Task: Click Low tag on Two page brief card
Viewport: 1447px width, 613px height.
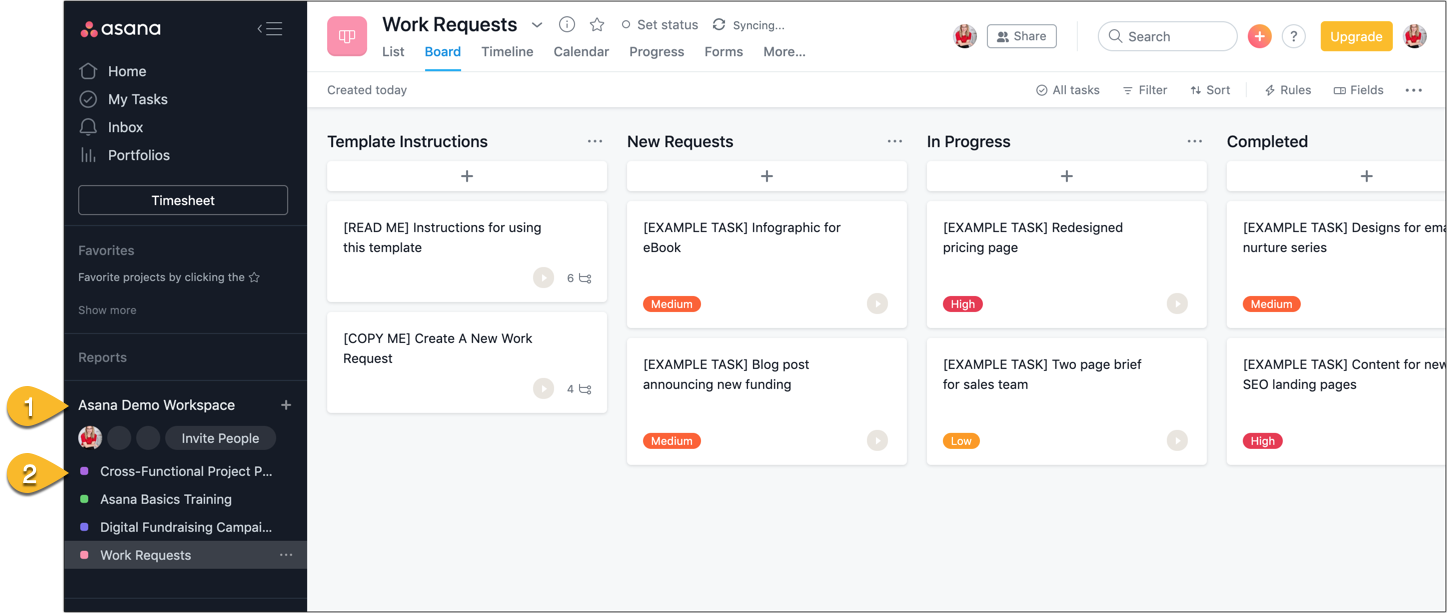Action: (961, 441)
